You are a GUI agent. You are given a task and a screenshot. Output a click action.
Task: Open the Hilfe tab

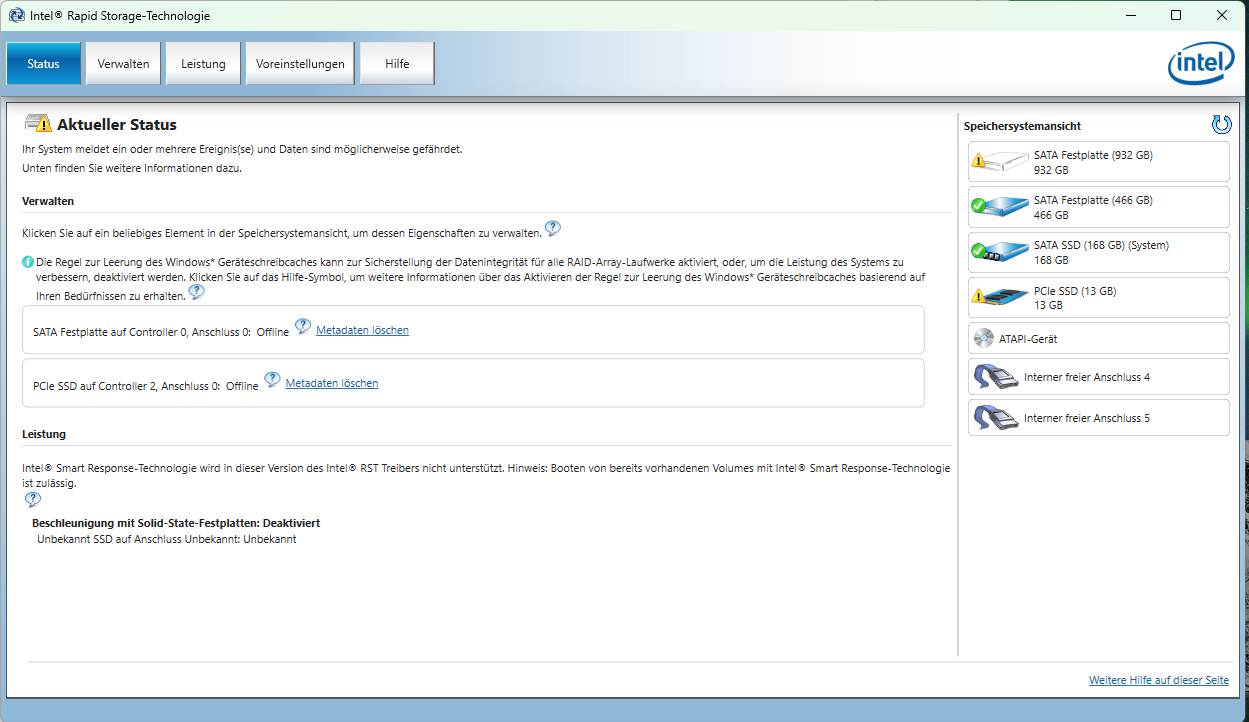coord(397,64)
